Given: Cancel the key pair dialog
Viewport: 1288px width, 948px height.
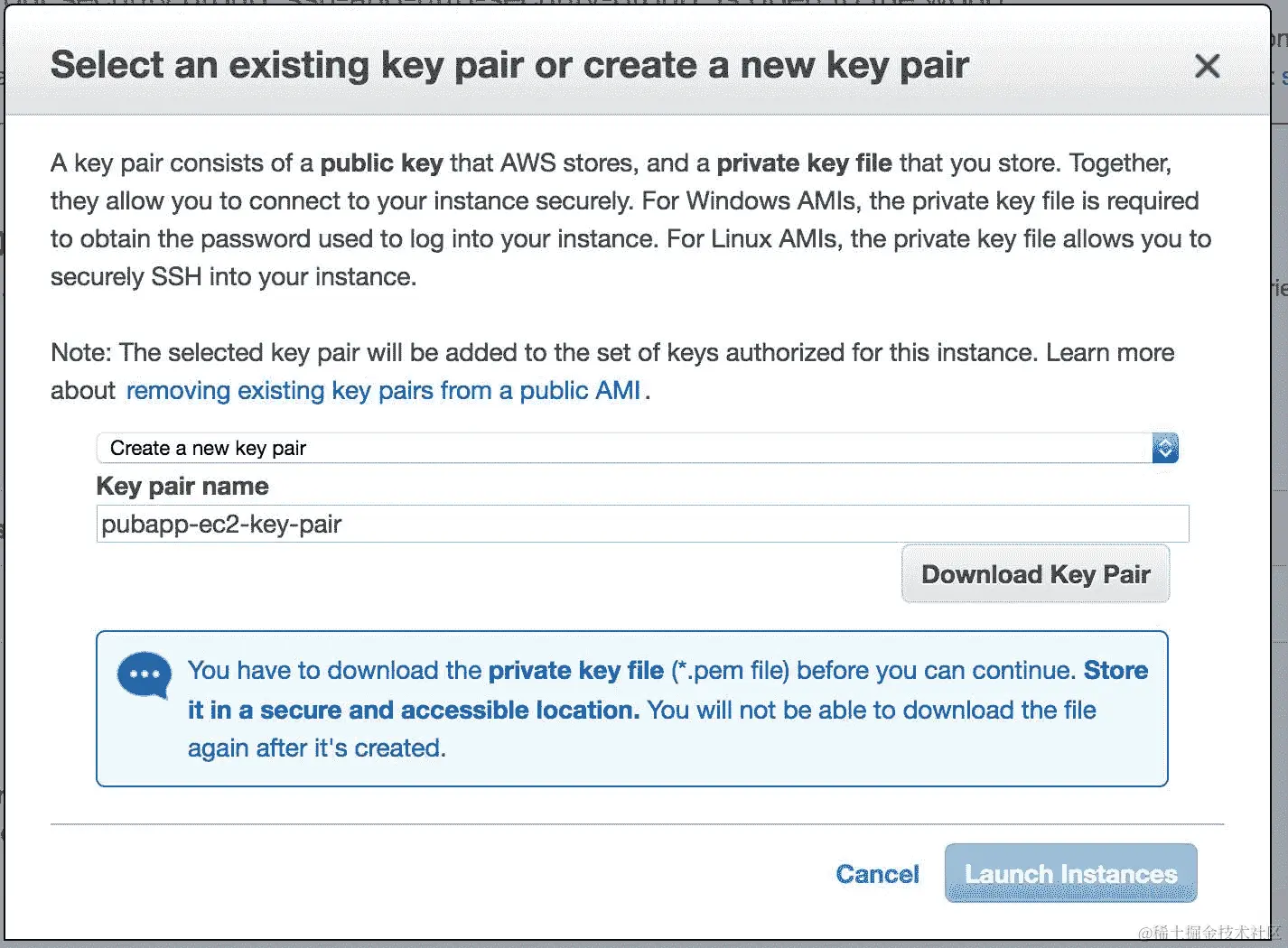Looking at the screenshot, I should point(877,874).
